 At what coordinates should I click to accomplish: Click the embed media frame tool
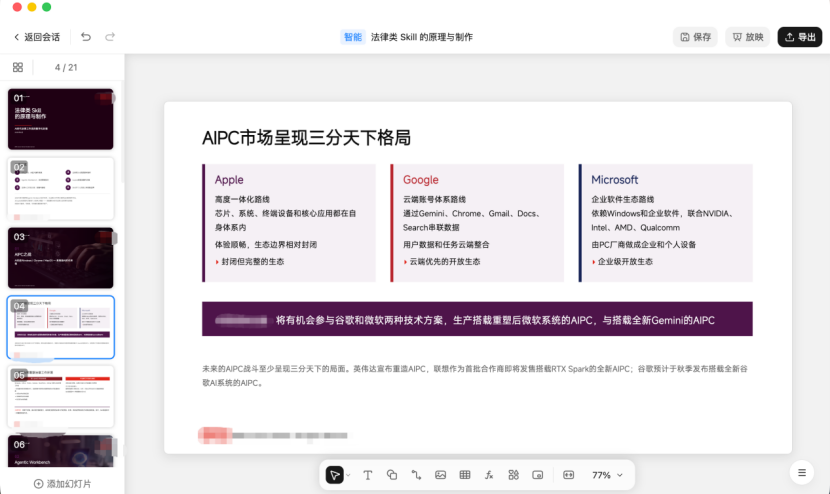[538, 475]
